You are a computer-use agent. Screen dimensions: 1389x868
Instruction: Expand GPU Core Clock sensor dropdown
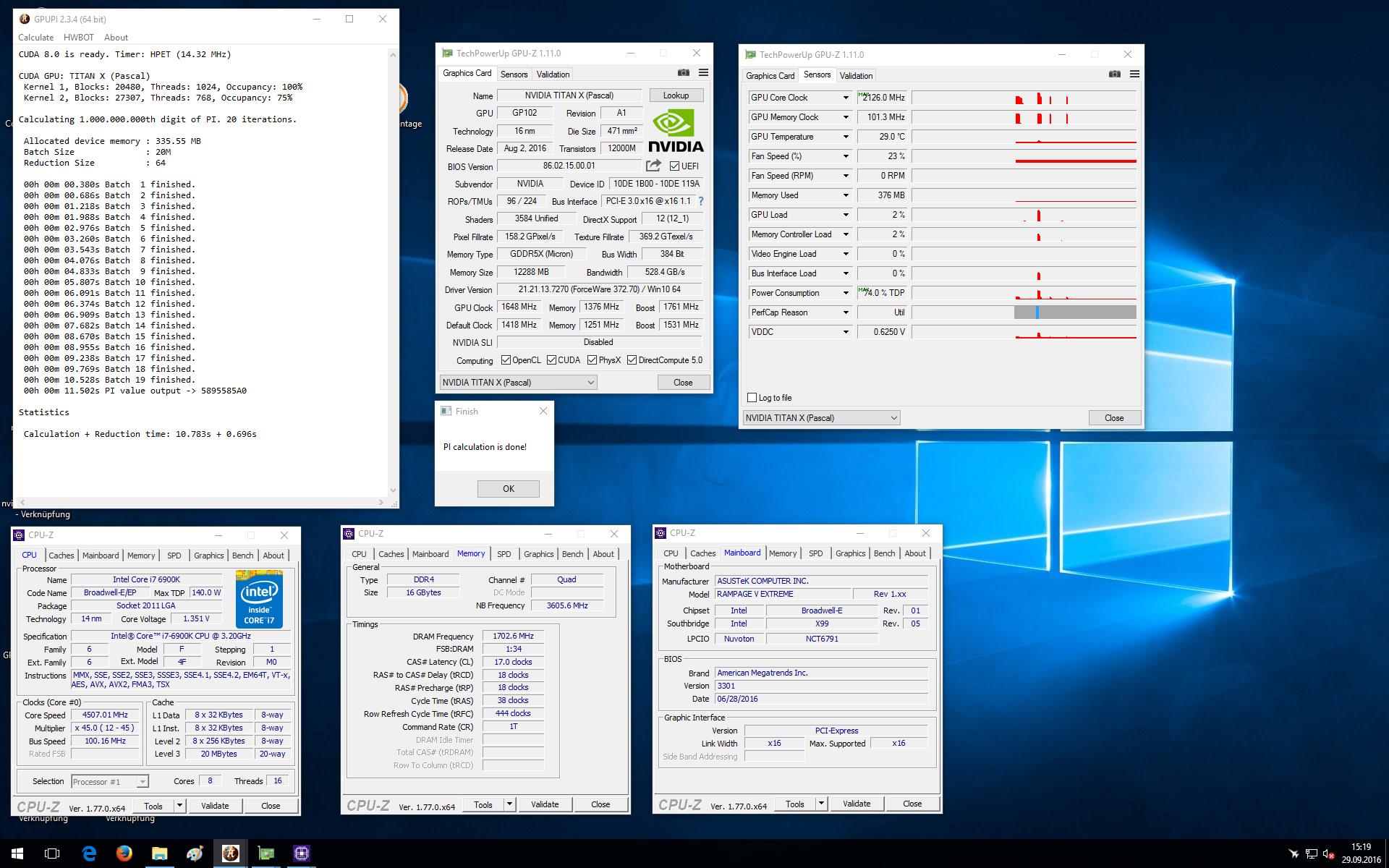pos(845,98)
